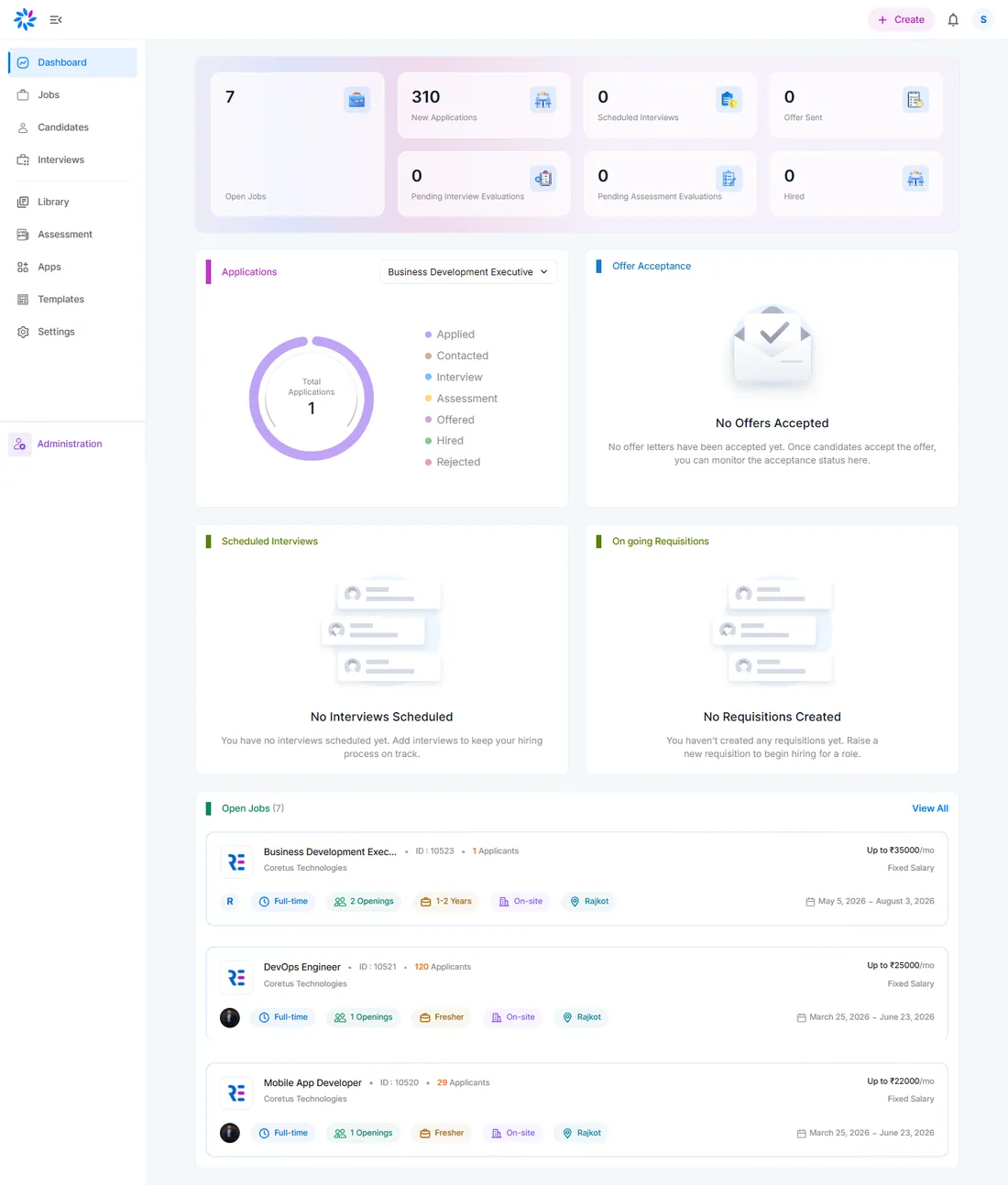Click Rajkot location on Business Development job
Viewport: 1008px width, 1185px height.
589,902
